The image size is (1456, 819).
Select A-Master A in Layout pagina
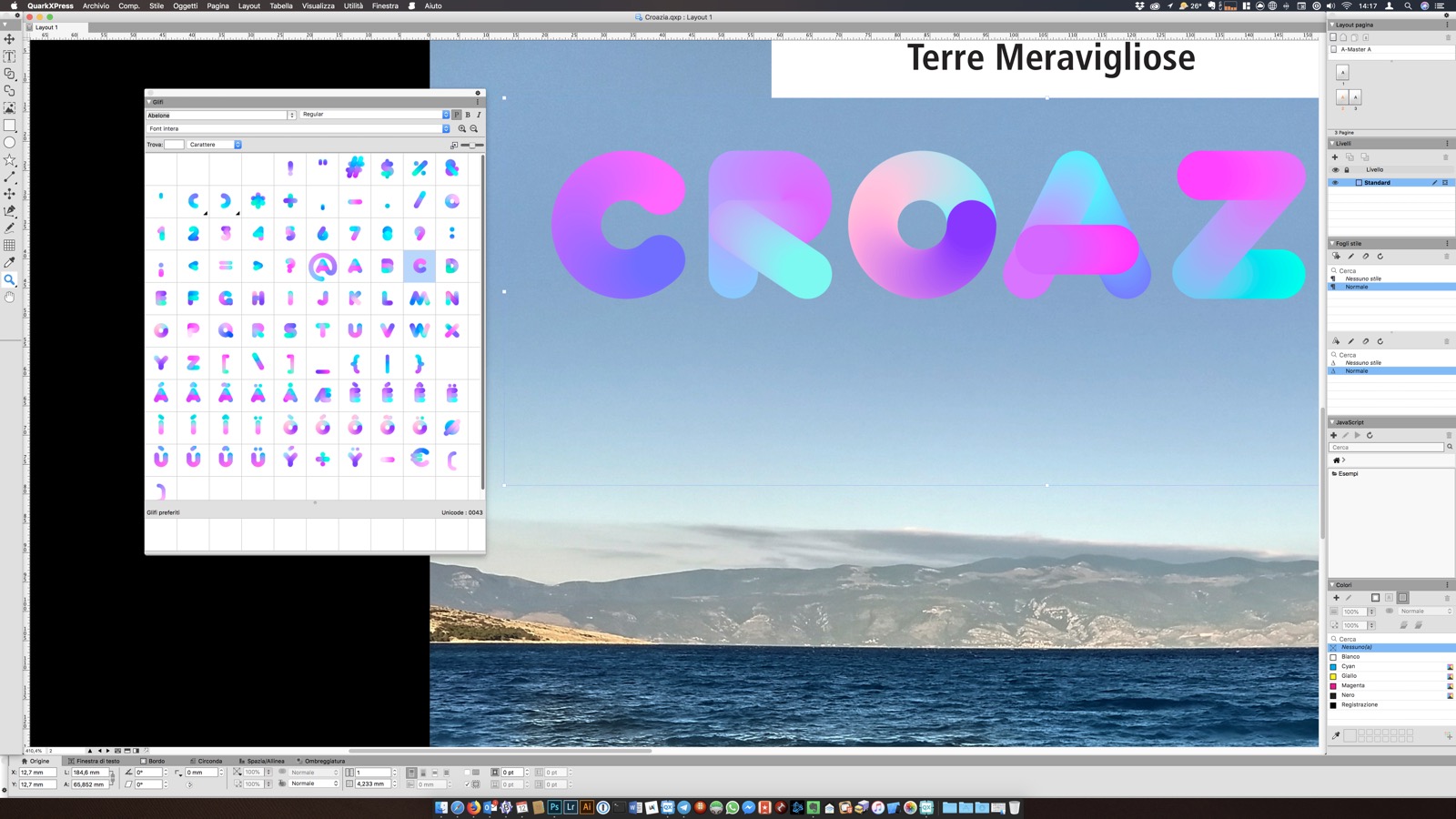click(1355, 49)
